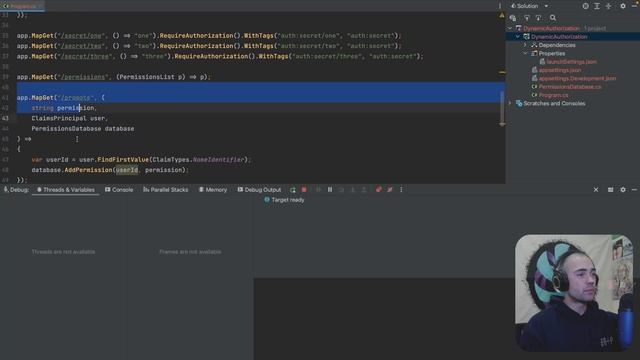Minimize the Debug tool window
The image size is (640, 360).
click(634, 190)
